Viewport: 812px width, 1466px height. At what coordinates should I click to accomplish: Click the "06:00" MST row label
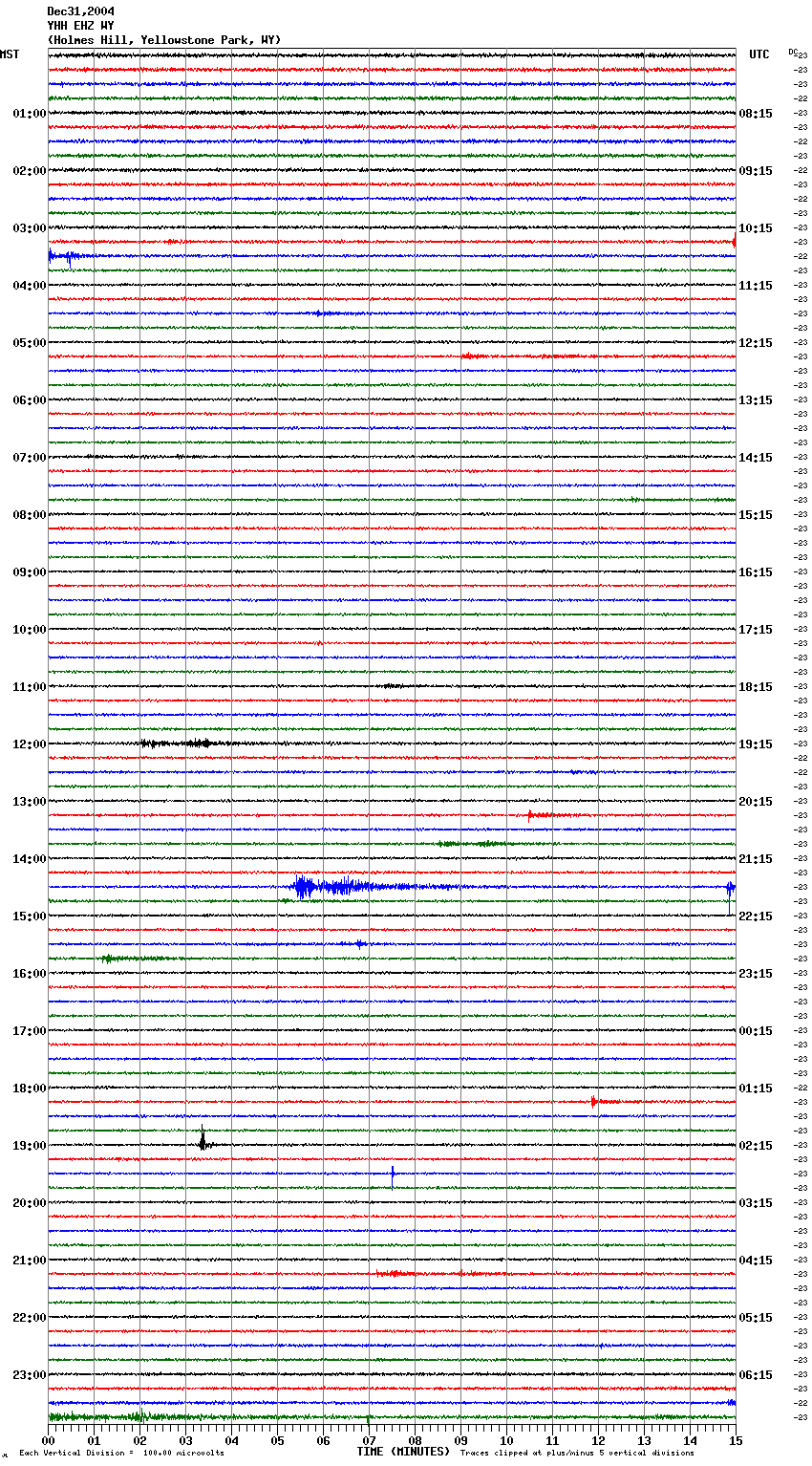(30, 400)
